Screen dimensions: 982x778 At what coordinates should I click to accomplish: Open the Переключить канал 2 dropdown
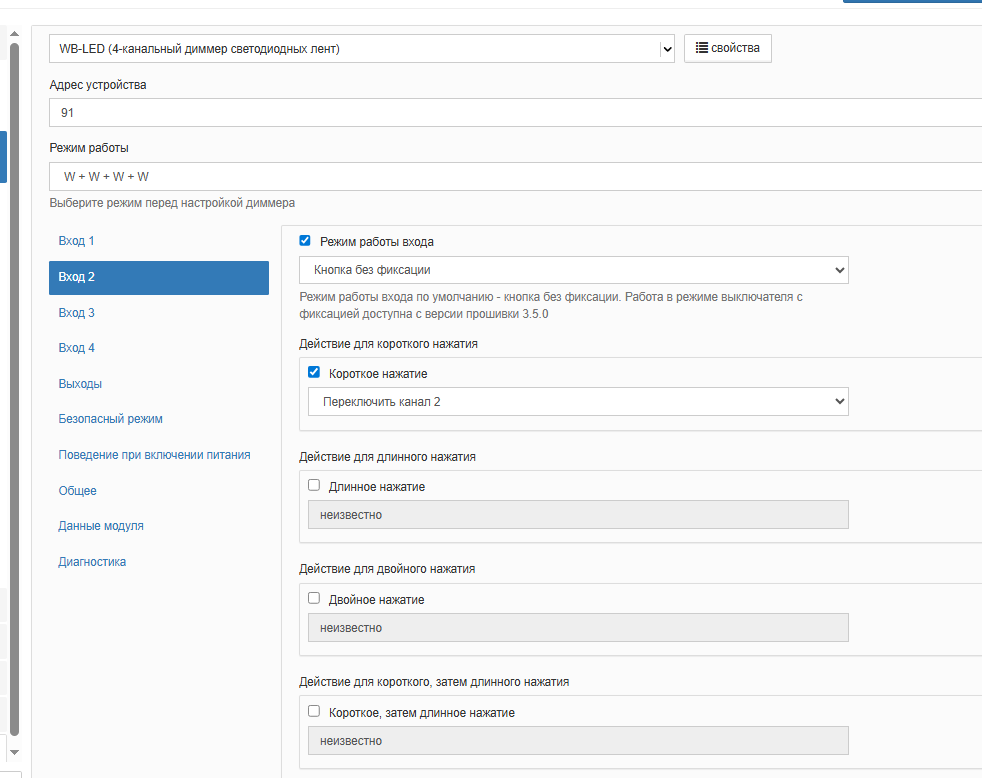577,401
